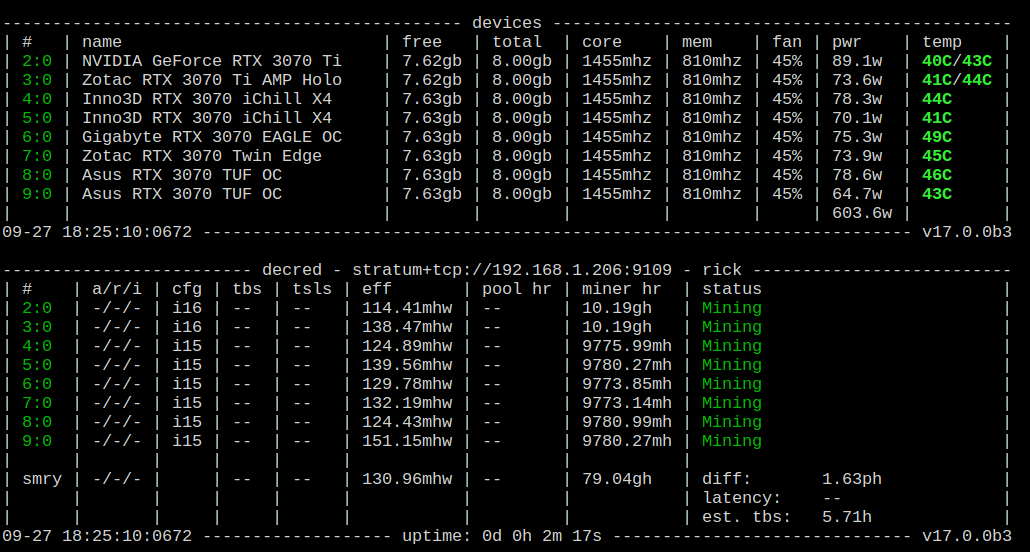1030x552 pixels.
Task: Click the 9773.14mh miner hashrate
Action: 627,403
